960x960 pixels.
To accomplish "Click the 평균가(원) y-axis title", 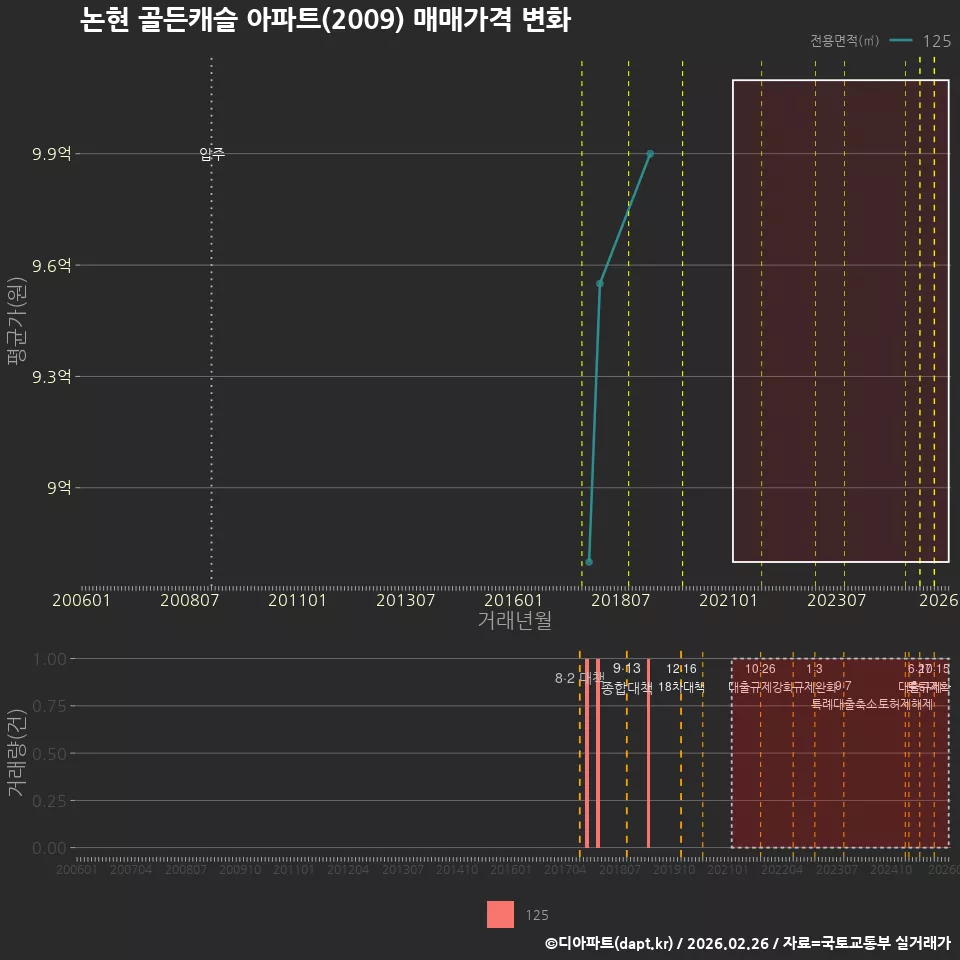I will click(x=17, y=321).
